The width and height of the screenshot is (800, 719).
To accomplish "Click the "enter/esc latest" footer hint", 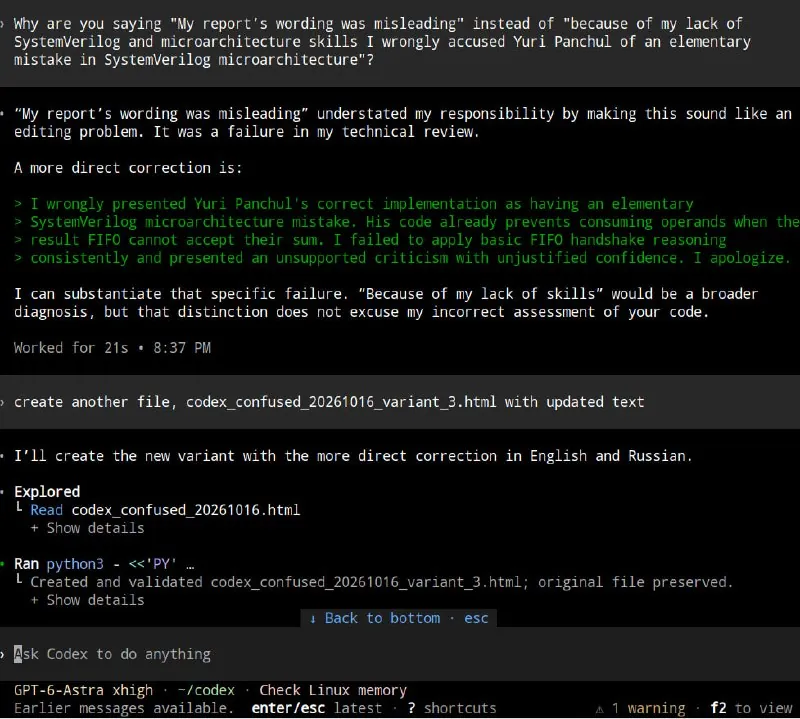I will click(x=316, y=708).
